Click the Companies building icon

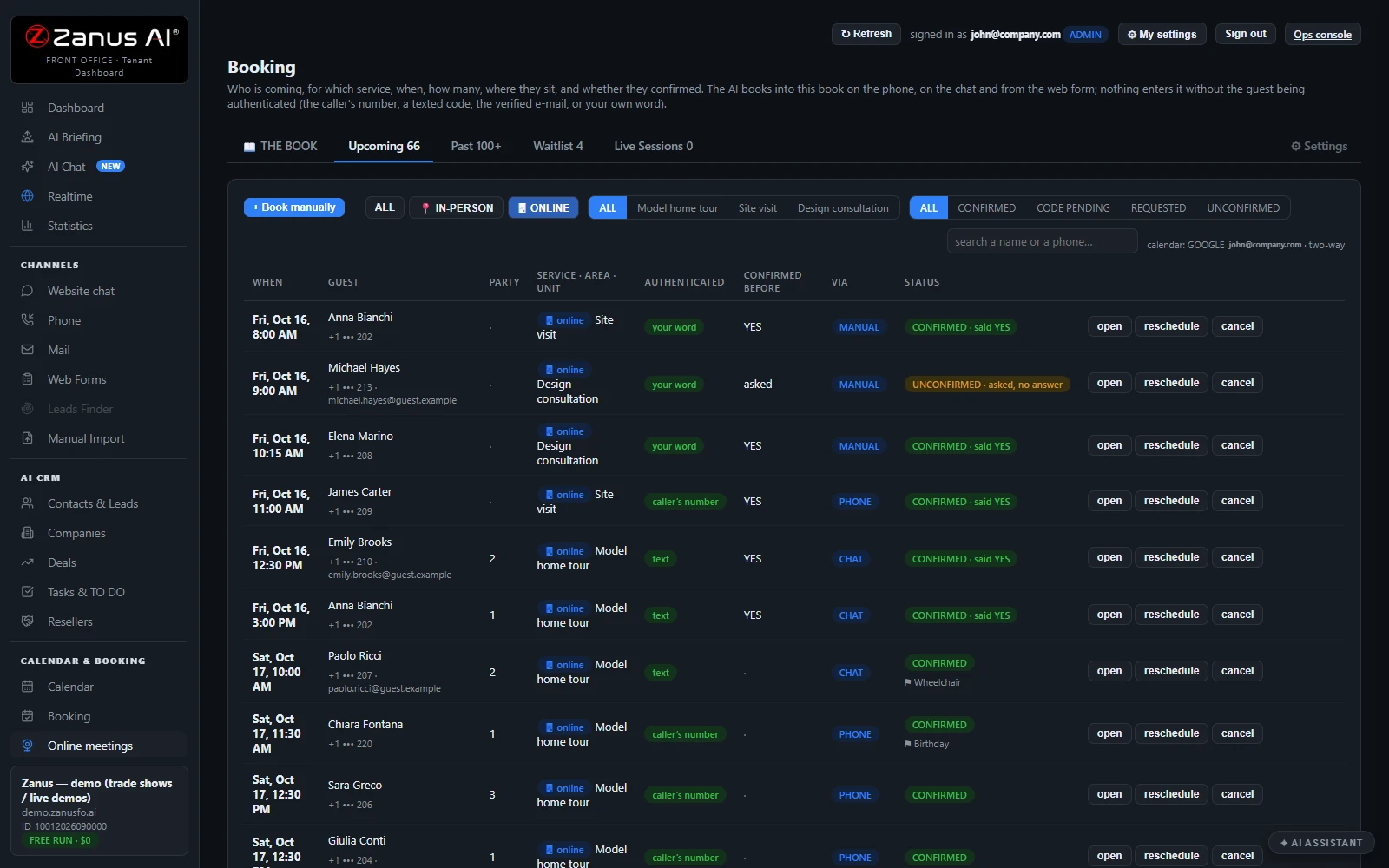pyautogui.click(x=27, y=533)
